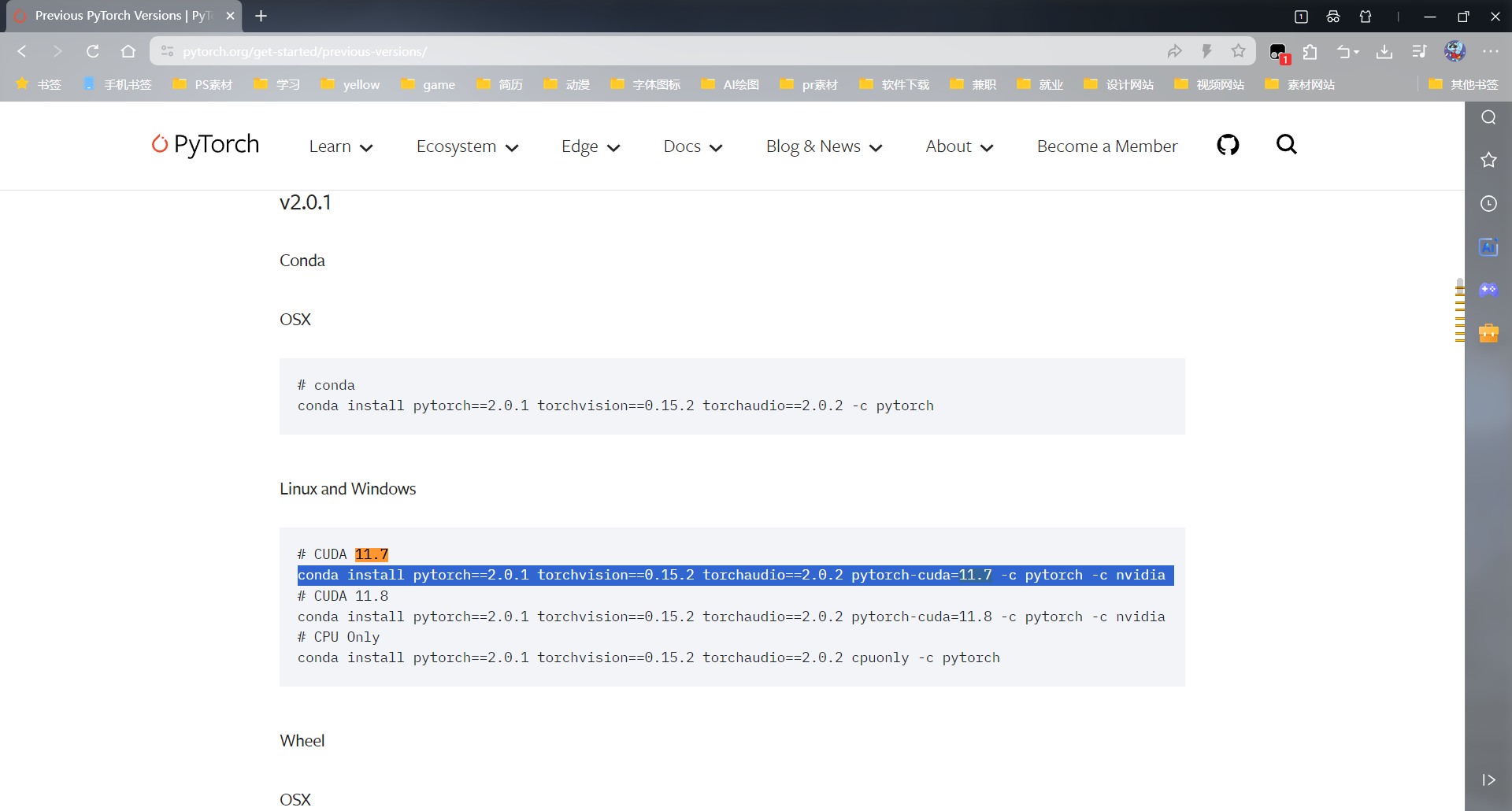Share this page via share icon
Viewport: 1512px width, 811px height.
tap(1175, 51)
